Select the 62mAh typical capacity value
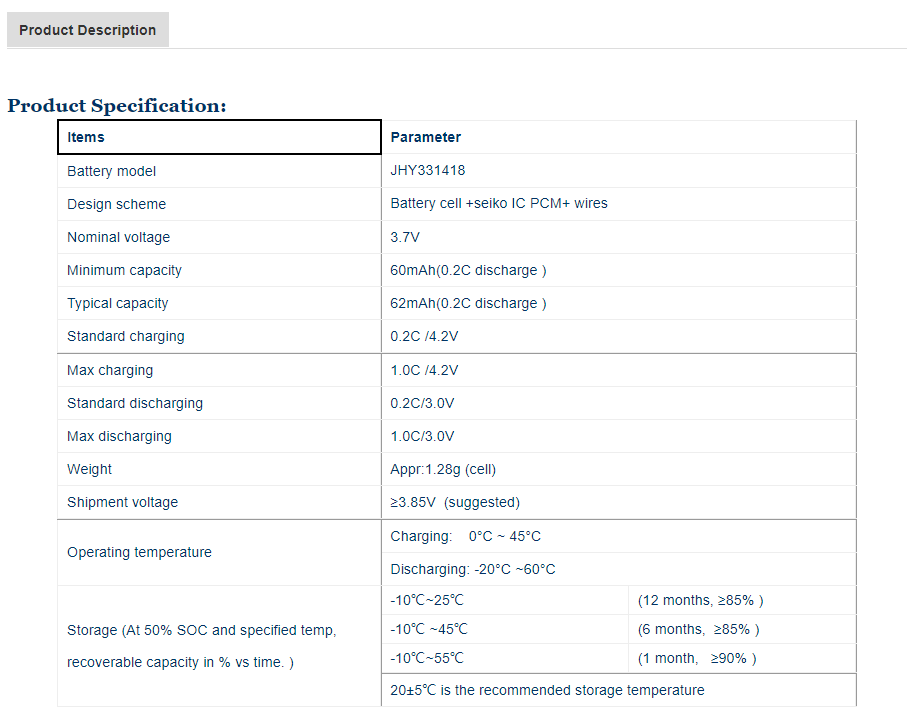This screenshot has height=723, width=916. tap(468, 303)
